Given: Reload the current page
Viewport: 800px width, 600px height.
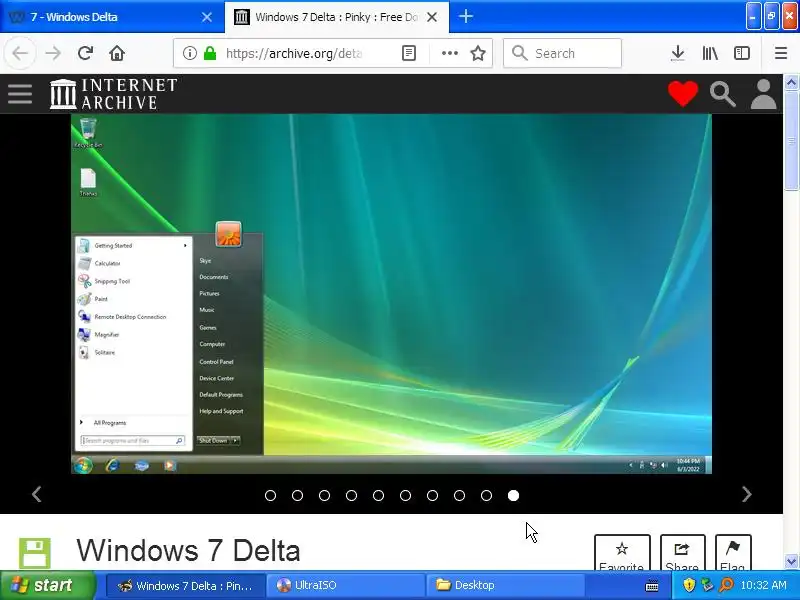Looking at the screenshot, I should point(85,53).
